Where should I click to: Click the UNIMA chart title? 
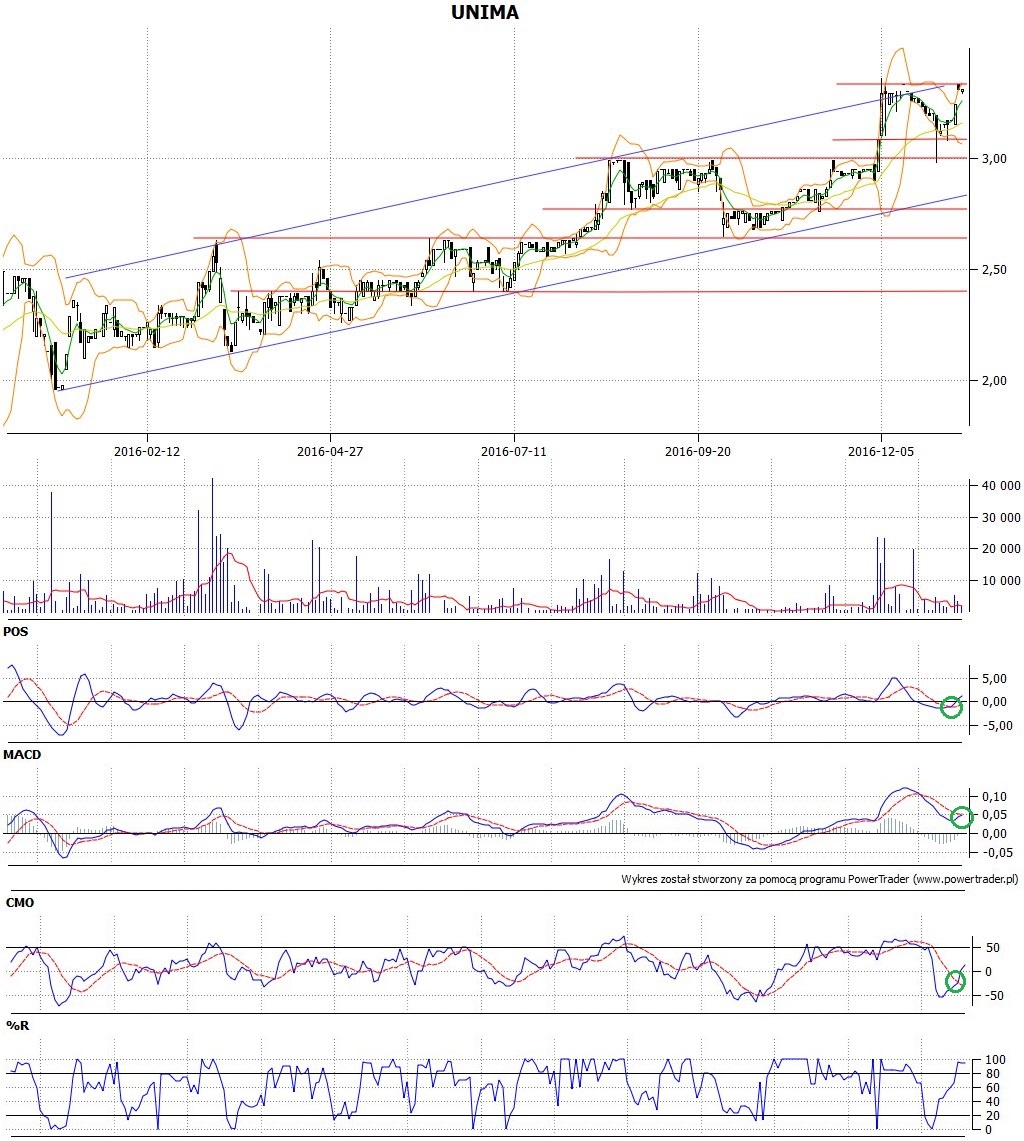485,12
